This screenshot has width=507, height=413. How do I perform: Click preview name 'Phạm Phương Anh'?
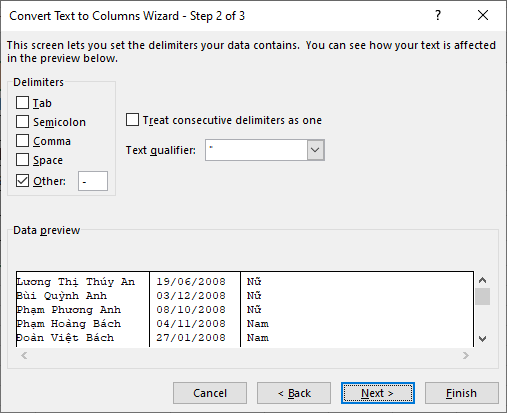69,310
